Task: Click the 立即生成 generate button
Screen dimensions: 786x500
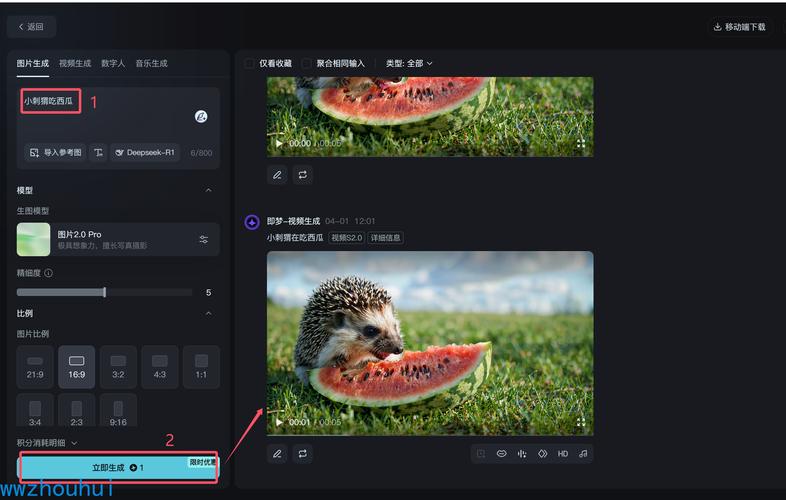Action: [x=118, y=467]
